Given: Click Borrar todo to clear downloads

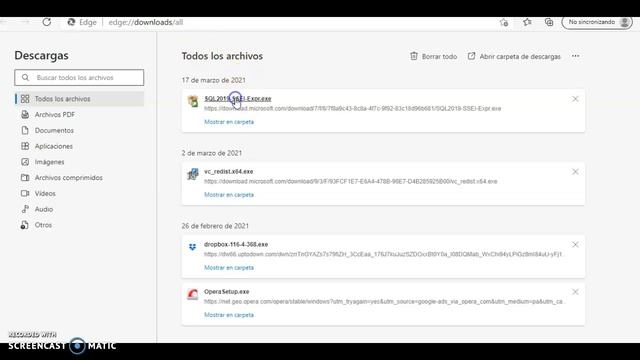Looking at the screenshot, I should click(433, 56).
